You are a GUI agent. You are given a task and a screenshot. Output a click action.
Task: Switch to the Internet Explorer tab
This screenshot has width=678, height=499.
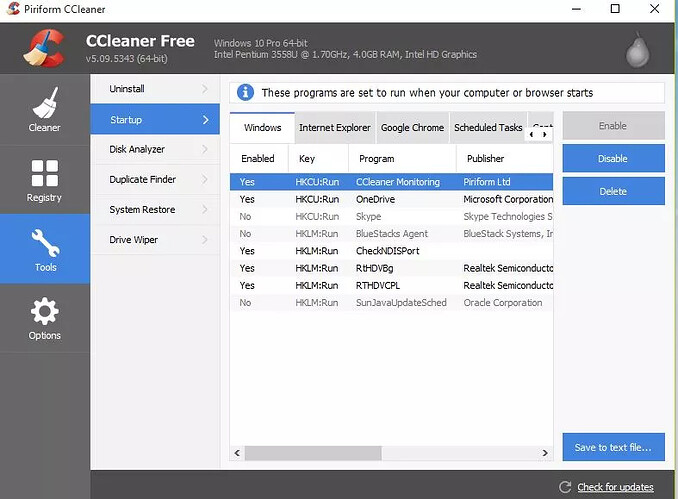[335, 128]
